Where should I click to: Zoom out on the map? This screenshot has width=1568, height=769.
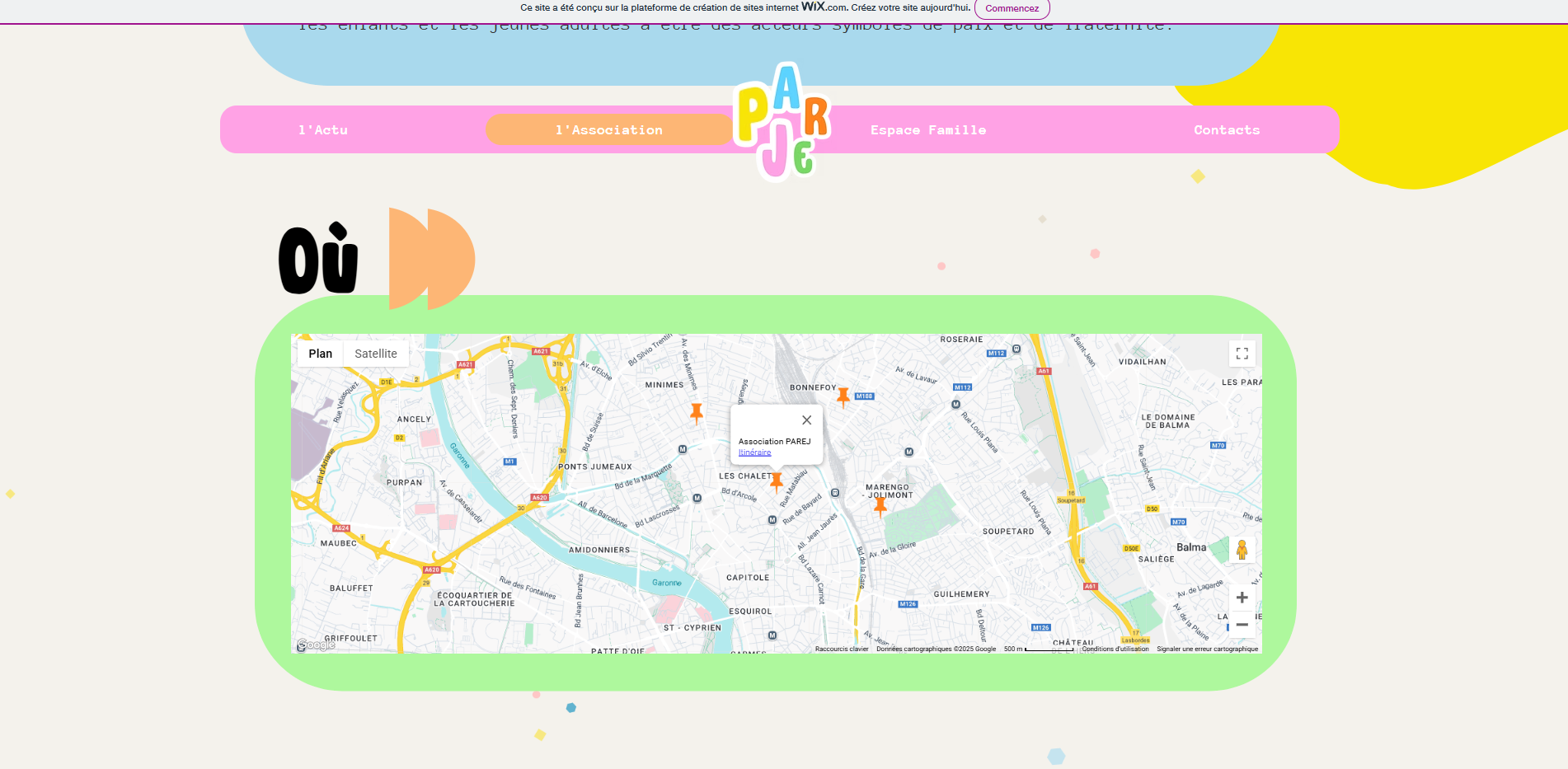click(1242, 625)
